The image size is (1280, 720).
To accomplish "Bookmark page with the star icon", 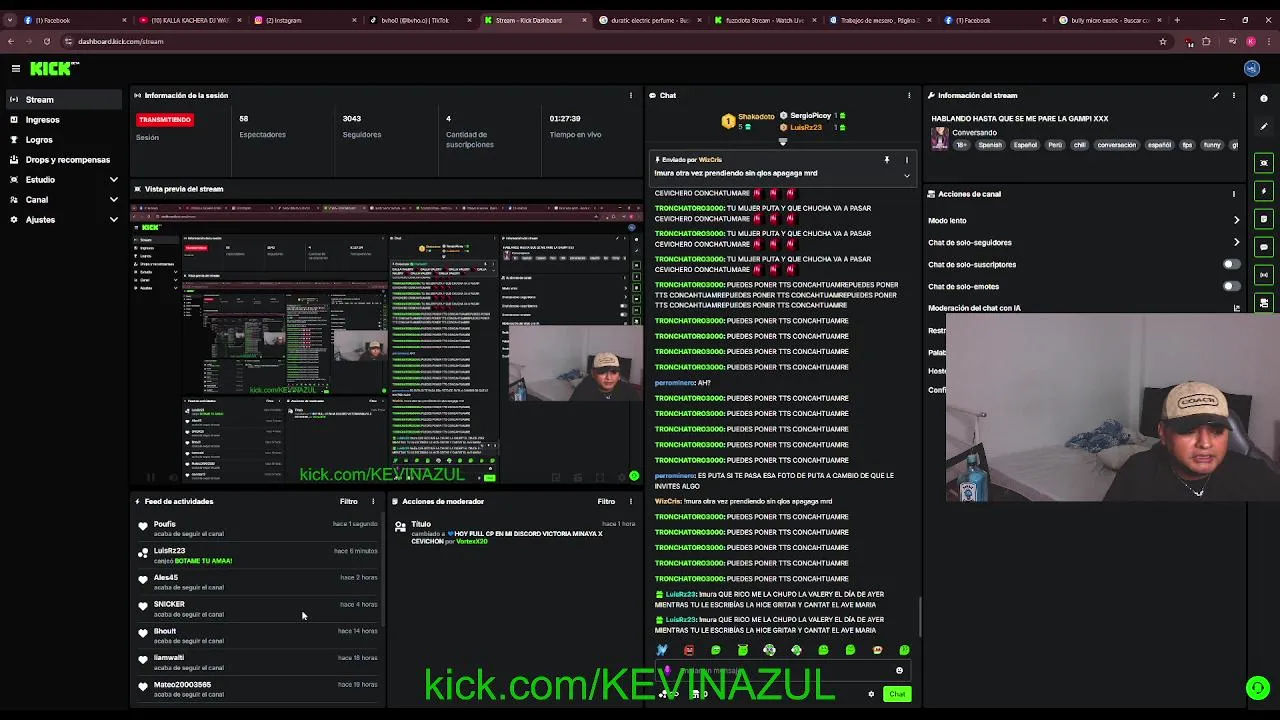I will click(x=1162, y=41).
